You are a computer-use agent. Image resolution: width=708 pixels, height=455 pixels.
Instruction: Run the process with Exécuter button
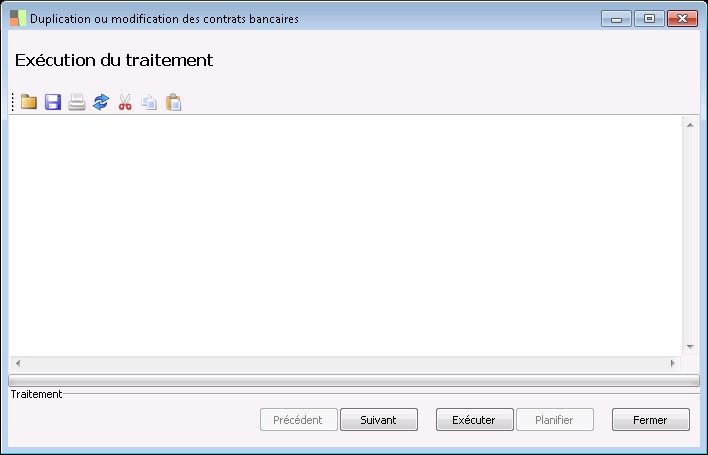pos(475,420)
